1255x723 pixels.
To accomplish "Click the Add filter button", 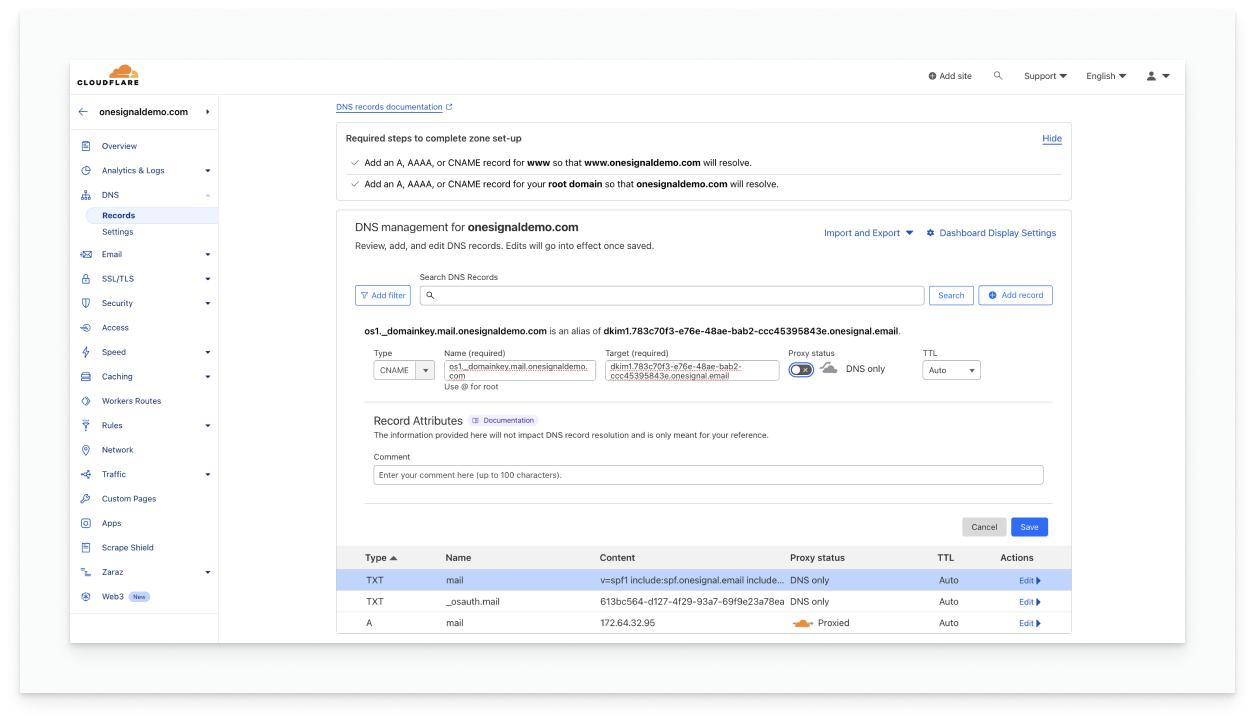I will point(383,295).
